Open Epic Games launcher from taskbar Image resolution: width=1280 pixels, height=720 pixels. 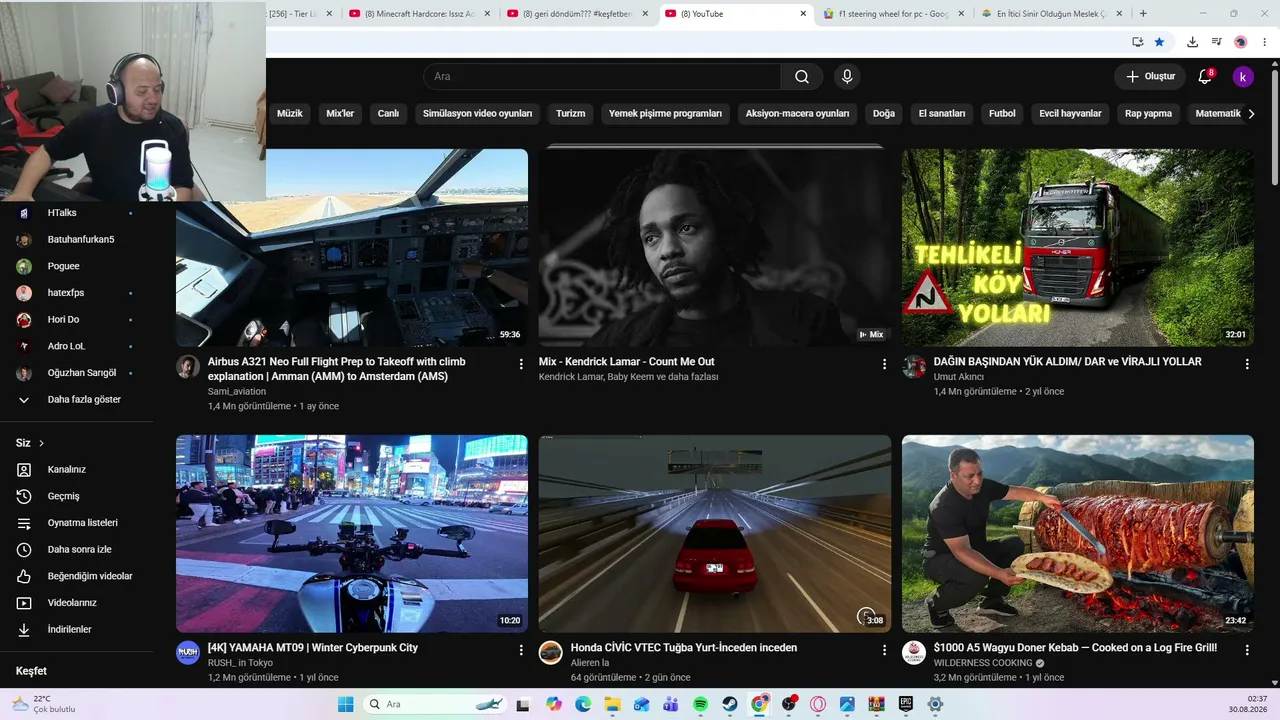click(x=906, y=704)
